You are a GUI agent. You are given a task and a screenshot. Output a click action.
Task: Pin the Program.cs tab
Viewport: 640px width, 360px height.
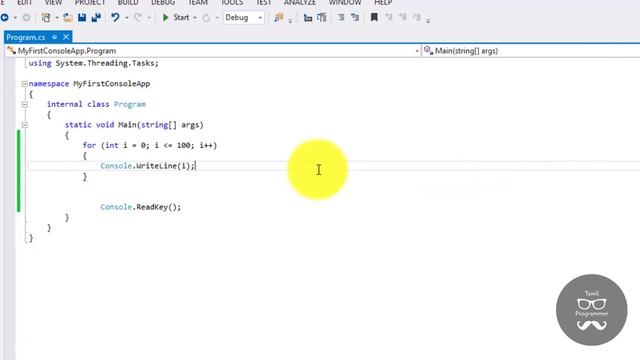[54, 37]
